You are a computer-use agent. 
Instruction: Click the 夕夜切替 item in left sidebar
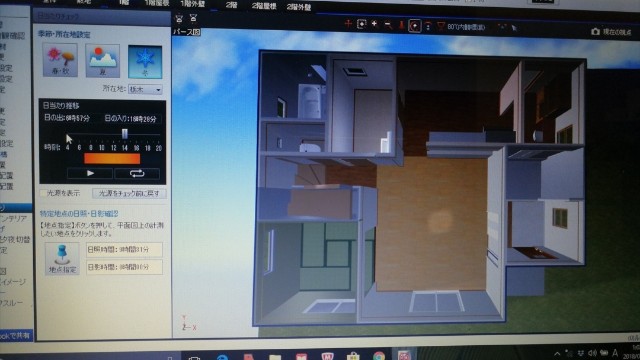tap(15, 240)
